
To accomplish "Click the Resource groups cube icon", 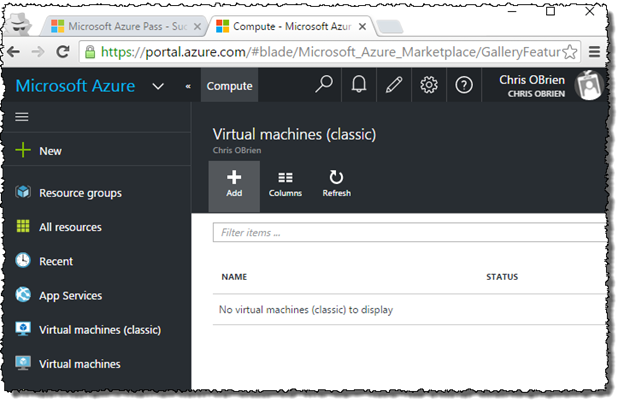I will 23,192.
